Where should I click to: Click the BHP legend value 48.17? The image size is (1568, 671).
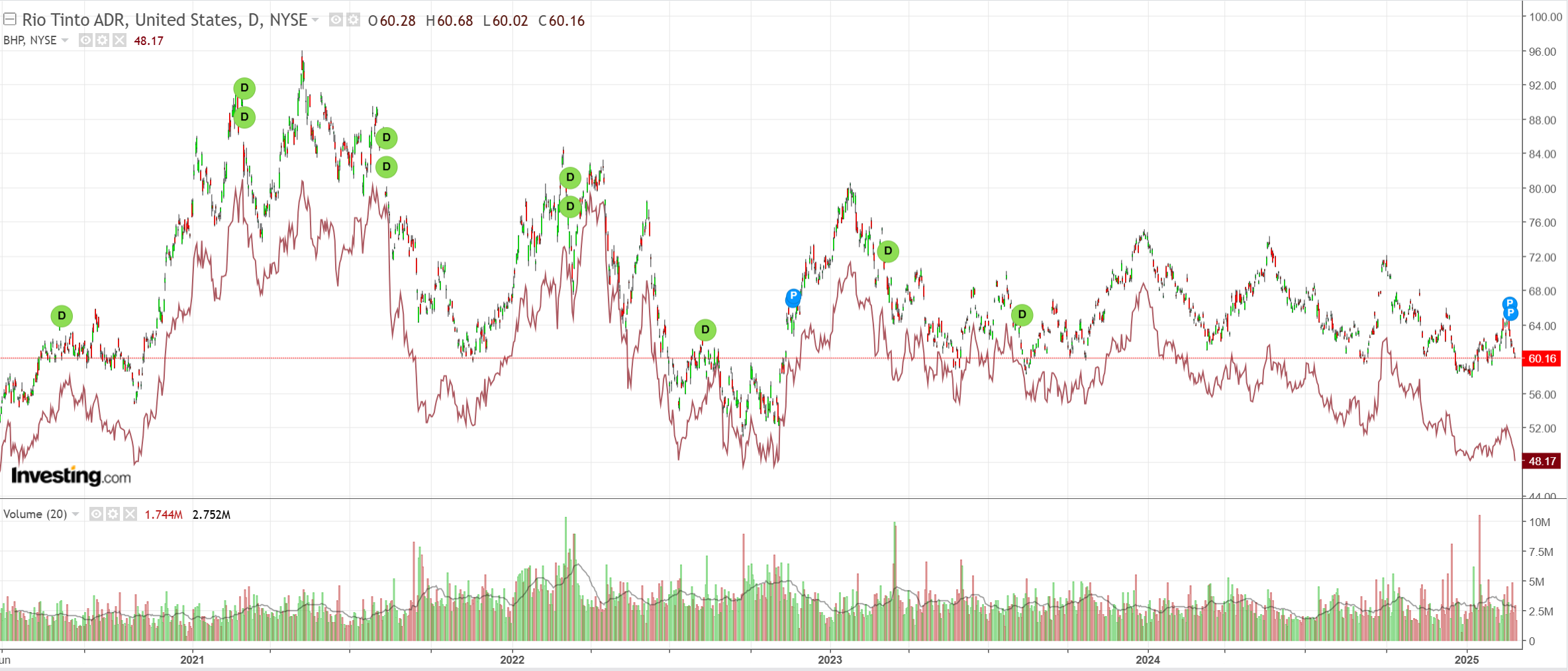[148, 41]
